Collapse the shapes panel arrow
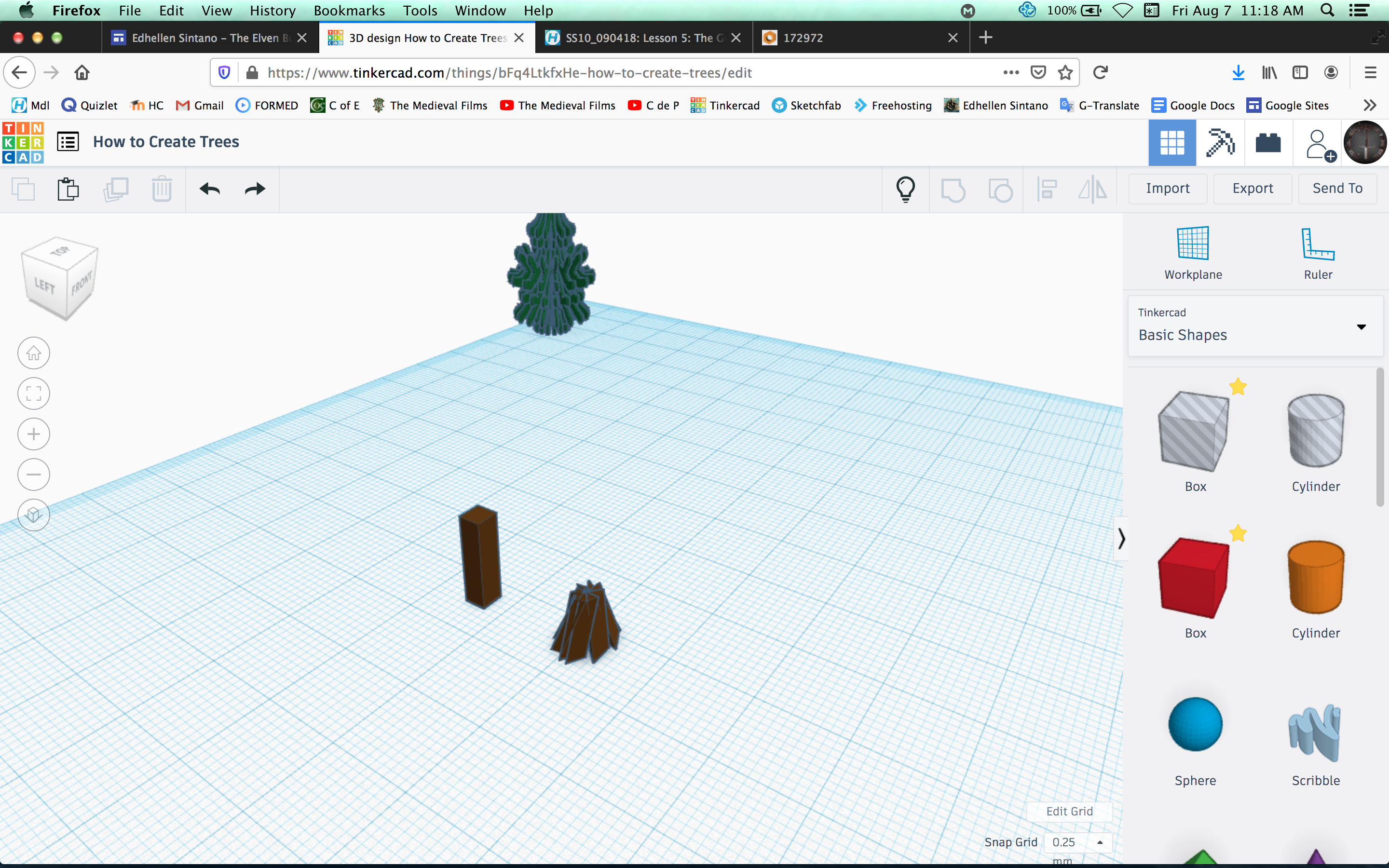Screen dimensions: 1389x868 [x=1121, y=539]
